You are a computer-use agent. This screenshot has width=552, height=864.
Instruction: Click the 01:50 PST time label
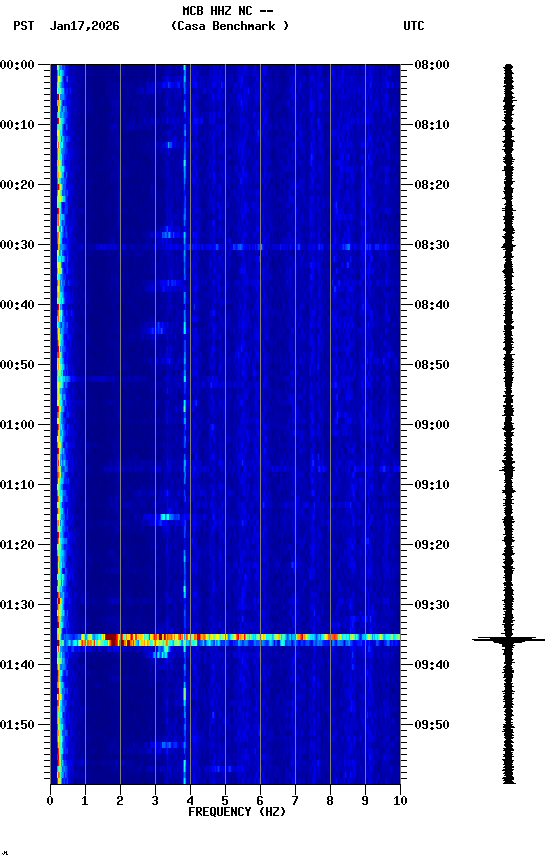click(x=17, y=725)
